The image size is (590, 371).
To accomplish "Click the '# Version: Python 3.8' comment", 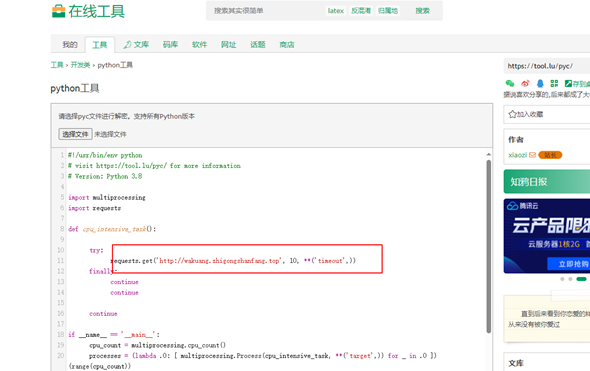I will point(105,176).
